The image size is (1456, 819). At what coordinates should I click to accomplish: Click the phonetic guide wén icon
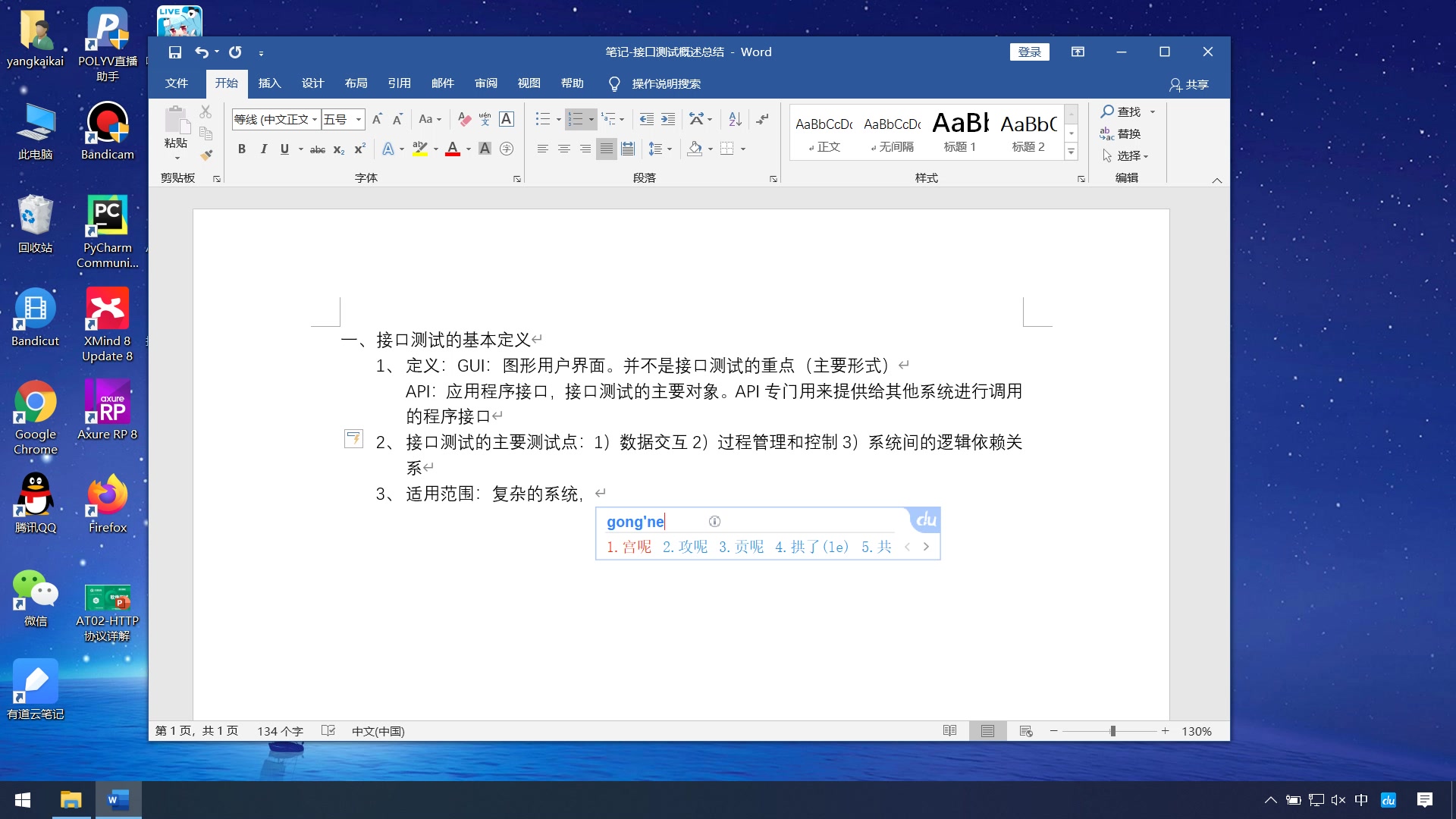485,119
